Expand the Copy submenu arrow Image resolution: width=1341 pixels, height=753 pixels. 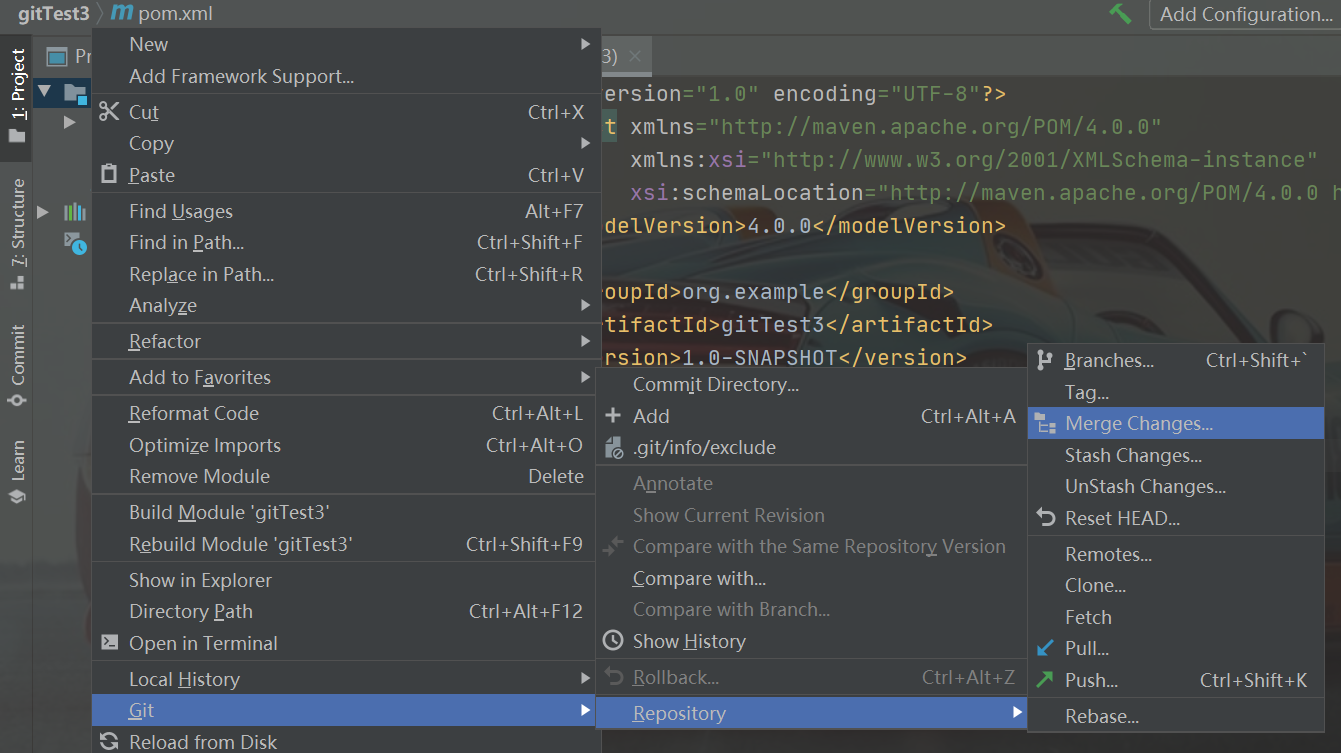point(586,143)
